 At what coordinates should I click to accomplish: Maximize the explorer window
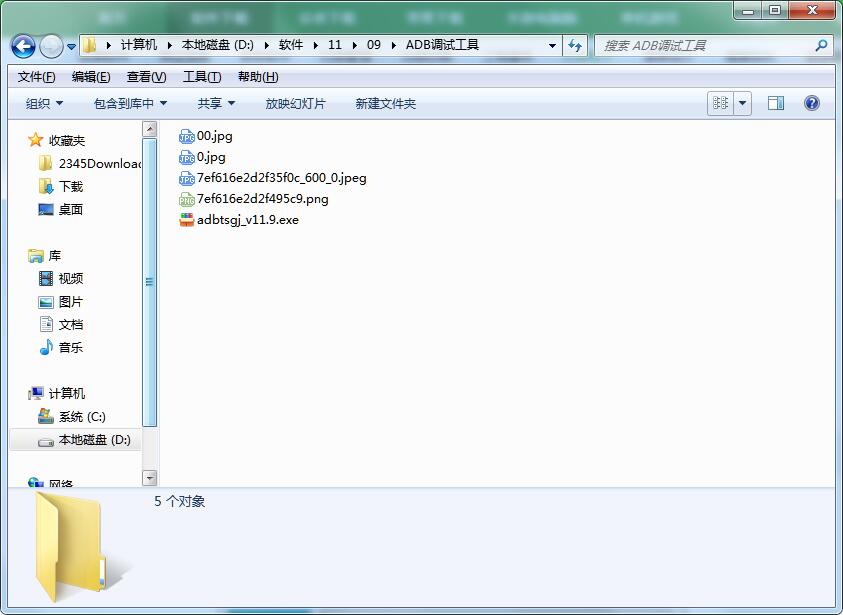(x=775, y=10)
